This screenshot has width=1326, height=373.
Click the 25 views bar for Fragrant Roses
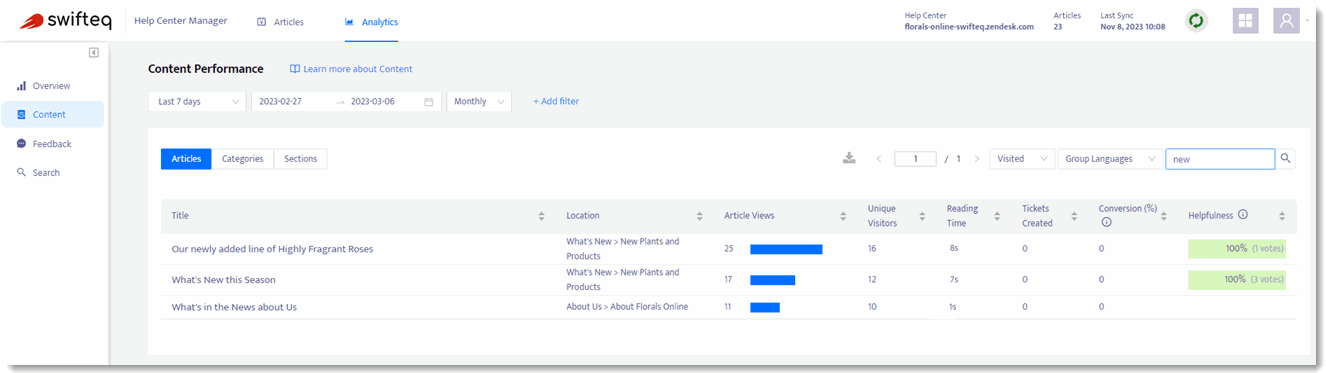(786, 249)
